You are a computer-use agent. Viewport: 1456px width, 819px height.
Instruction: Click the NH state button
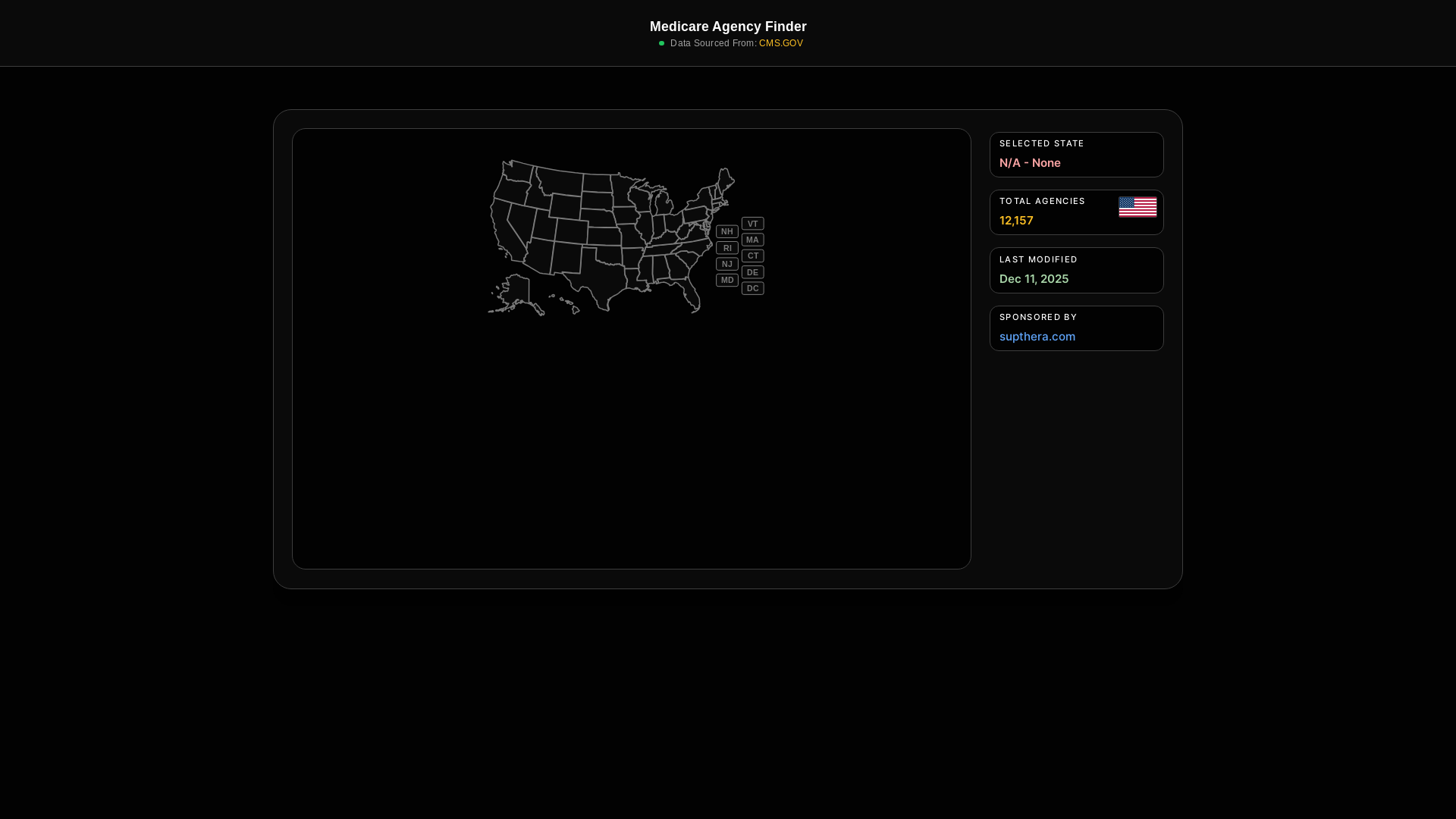pos(727,231)
